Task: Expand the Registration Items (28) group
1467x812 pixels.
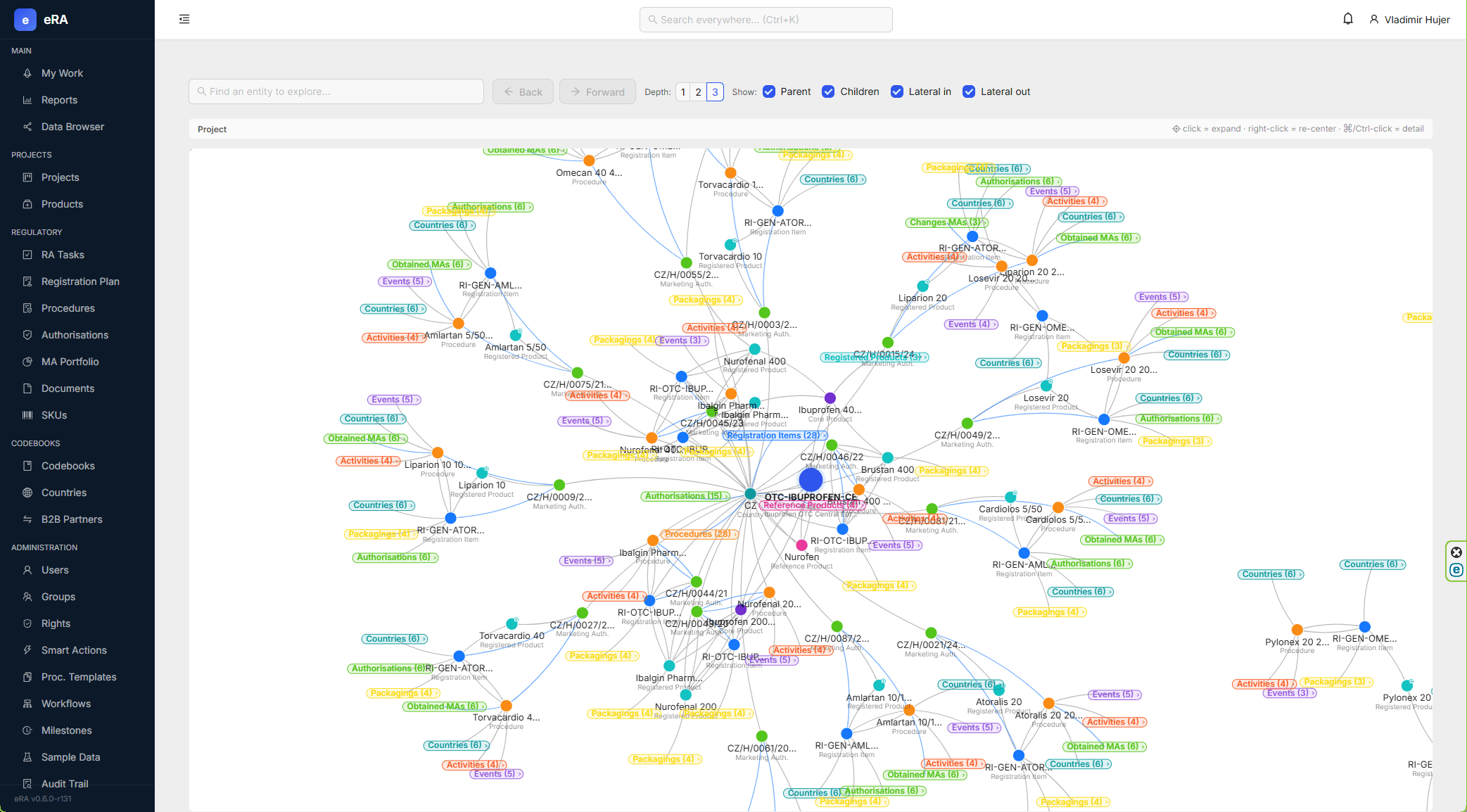Action: pos(775,436)
